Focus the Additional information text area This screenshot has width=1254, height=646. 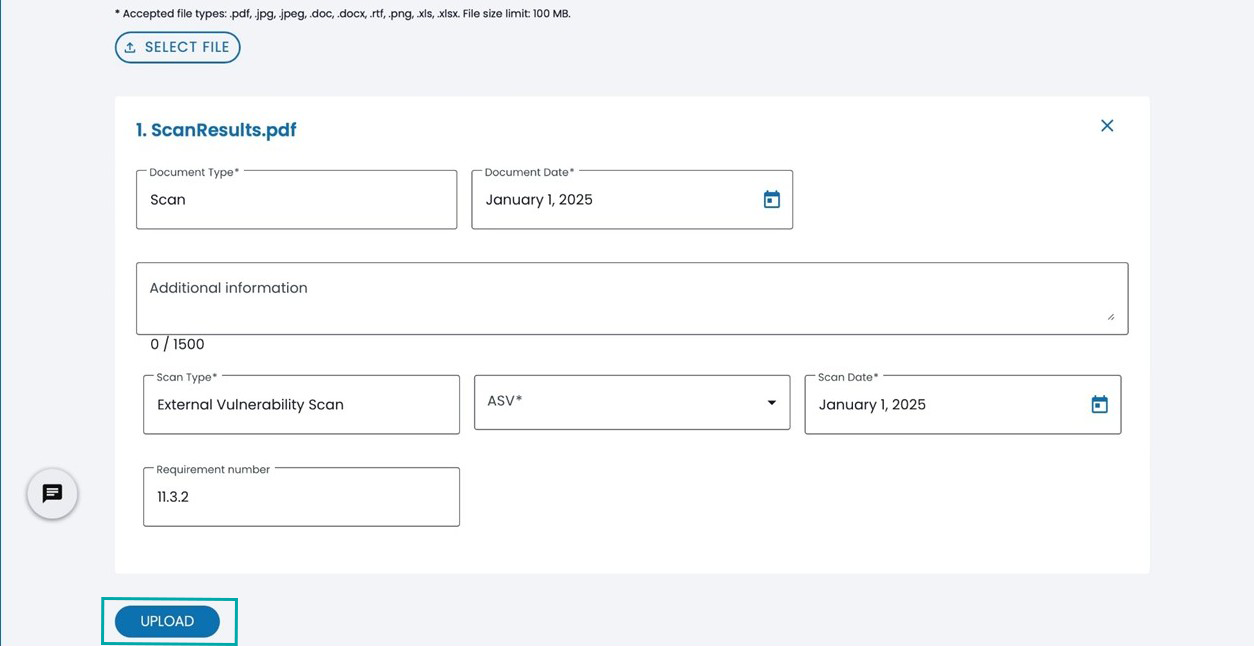[630, 298]
